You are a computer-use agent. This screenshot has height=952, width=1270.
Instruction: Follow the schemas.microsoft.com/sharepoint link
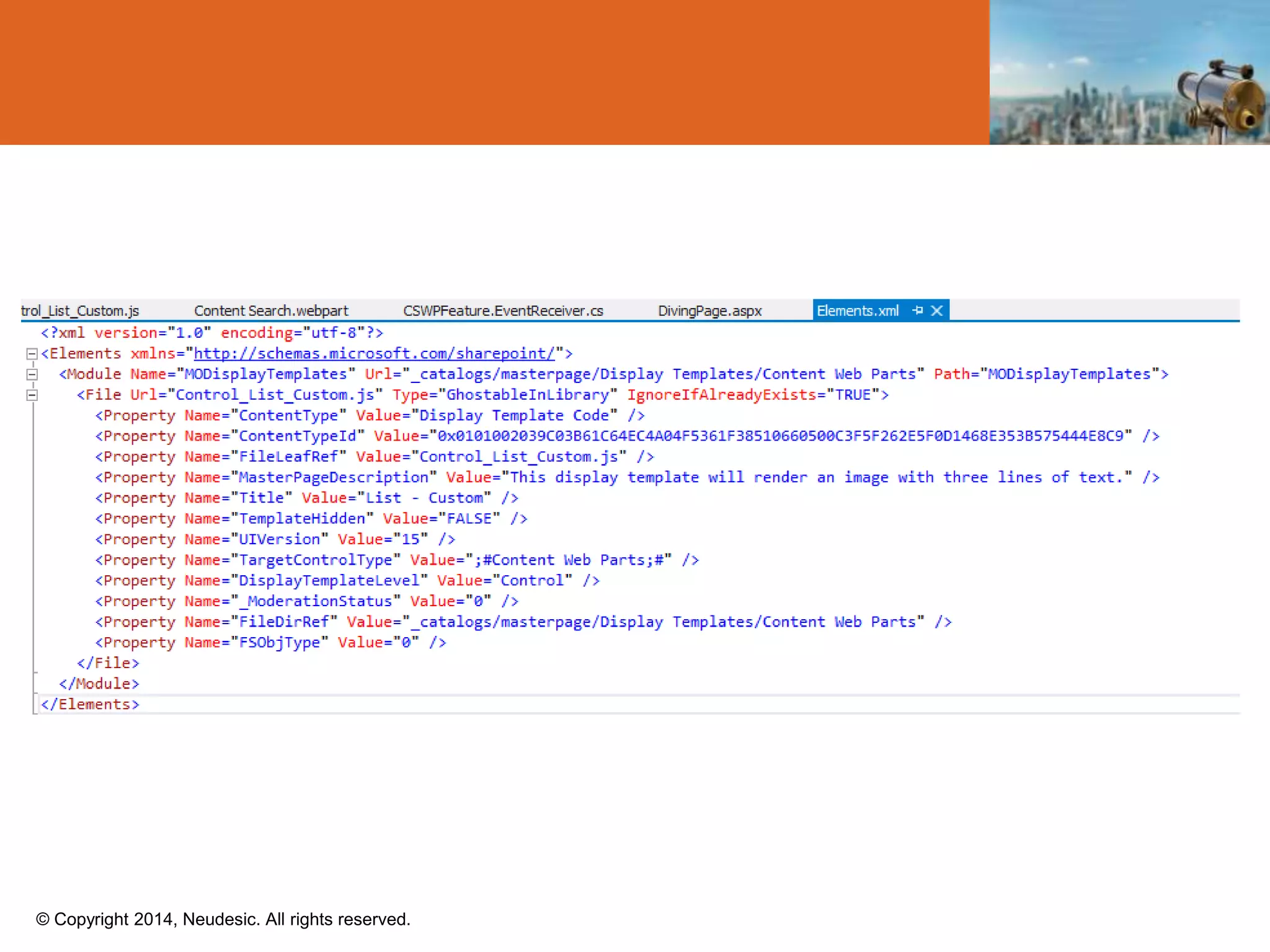point(374,353)
